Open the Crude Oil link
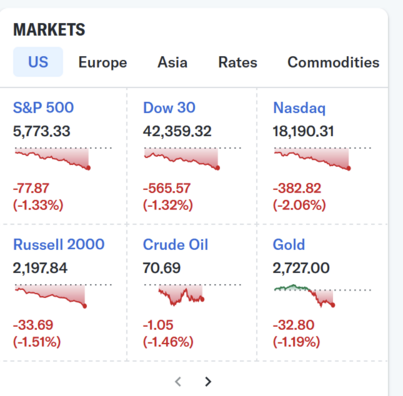Screen dimensions: 403x396 [x=175, y=244]
